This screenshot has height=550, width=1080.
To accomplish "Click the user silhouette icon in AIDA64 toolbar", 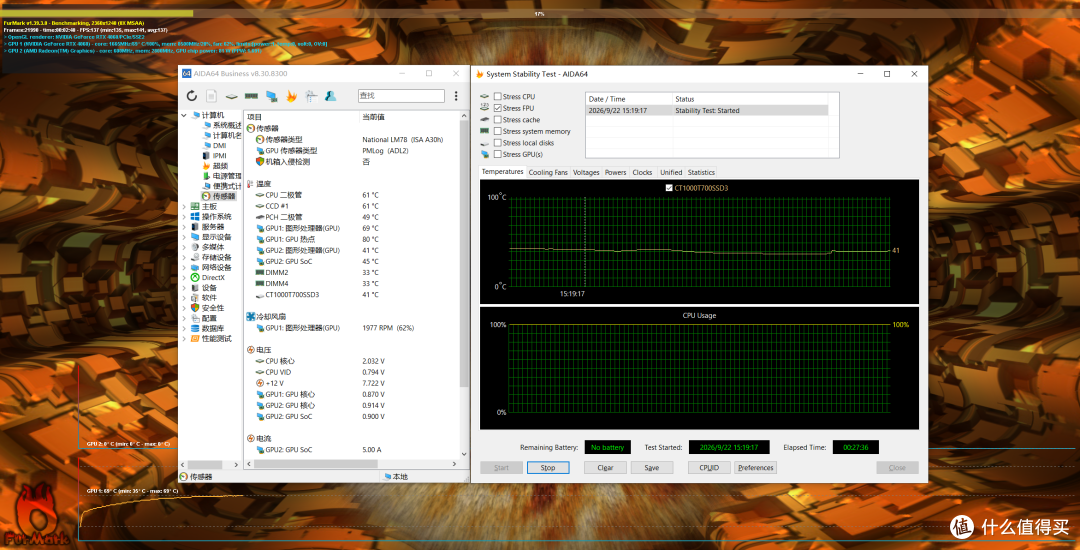I will 331,96.
